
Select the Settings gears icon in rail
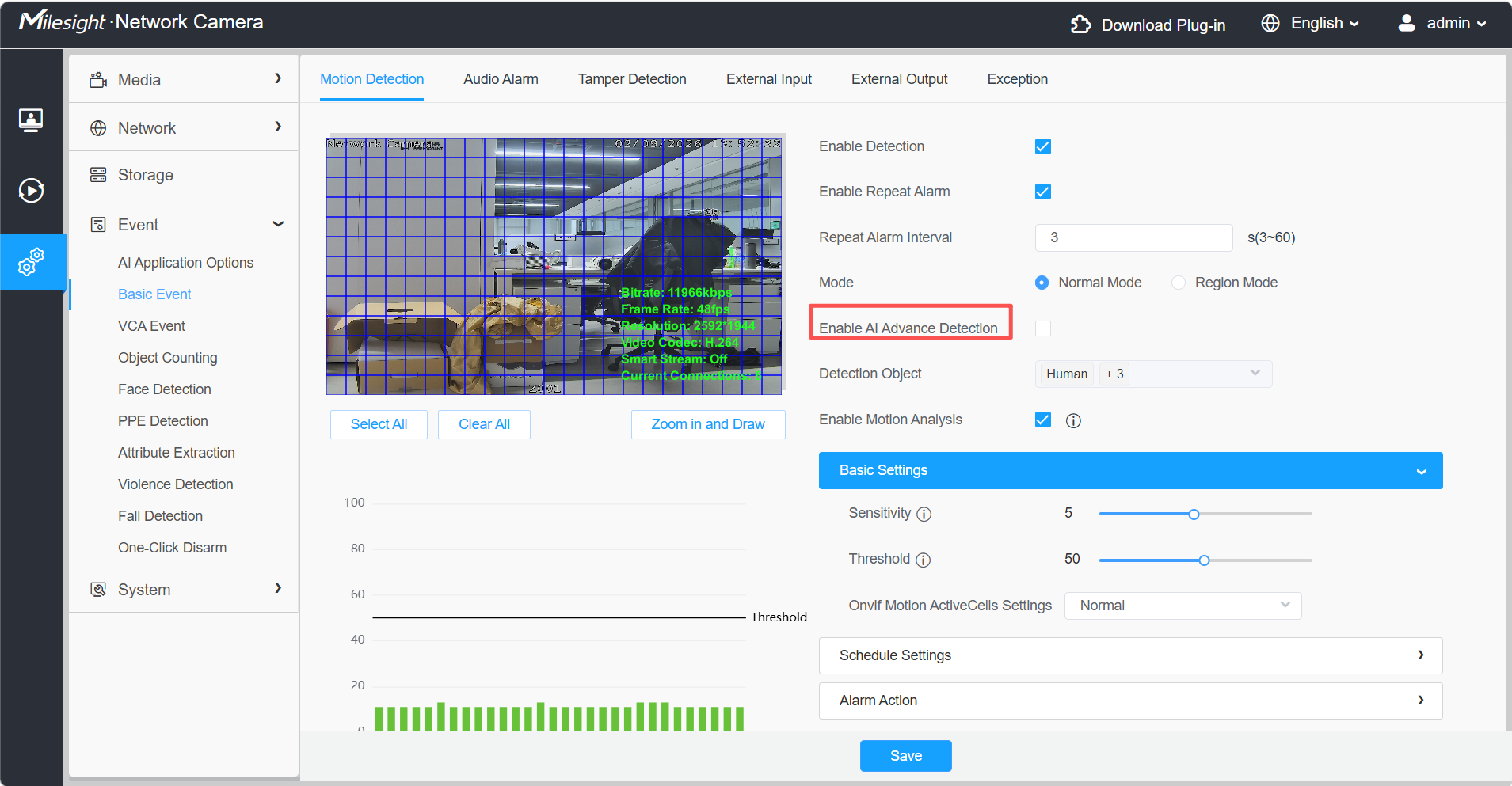tap(31, 262)
